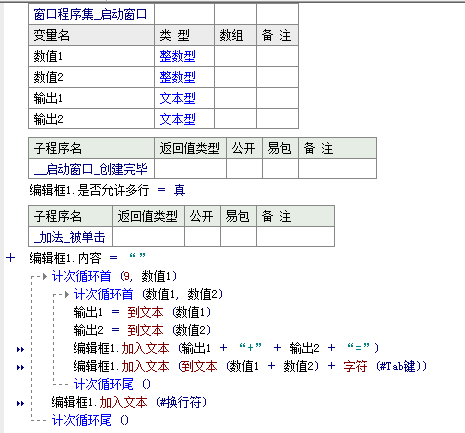Click the double-arrow marker beside #换行符 line
The width and height of the screenshot is (465, 433).
coord(20,403)
